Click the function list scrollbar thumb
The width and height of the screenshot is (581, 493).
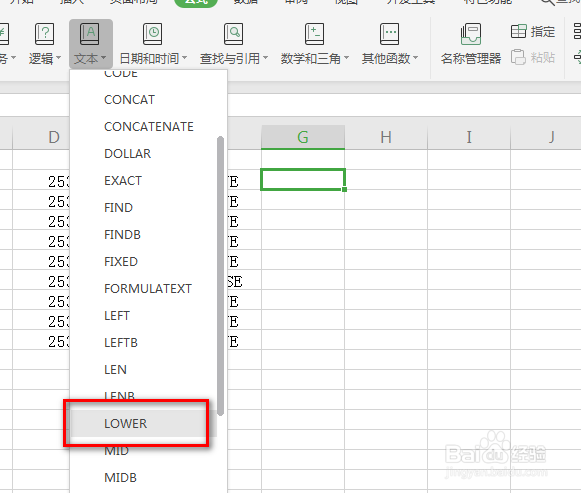[x=220, y=276]
